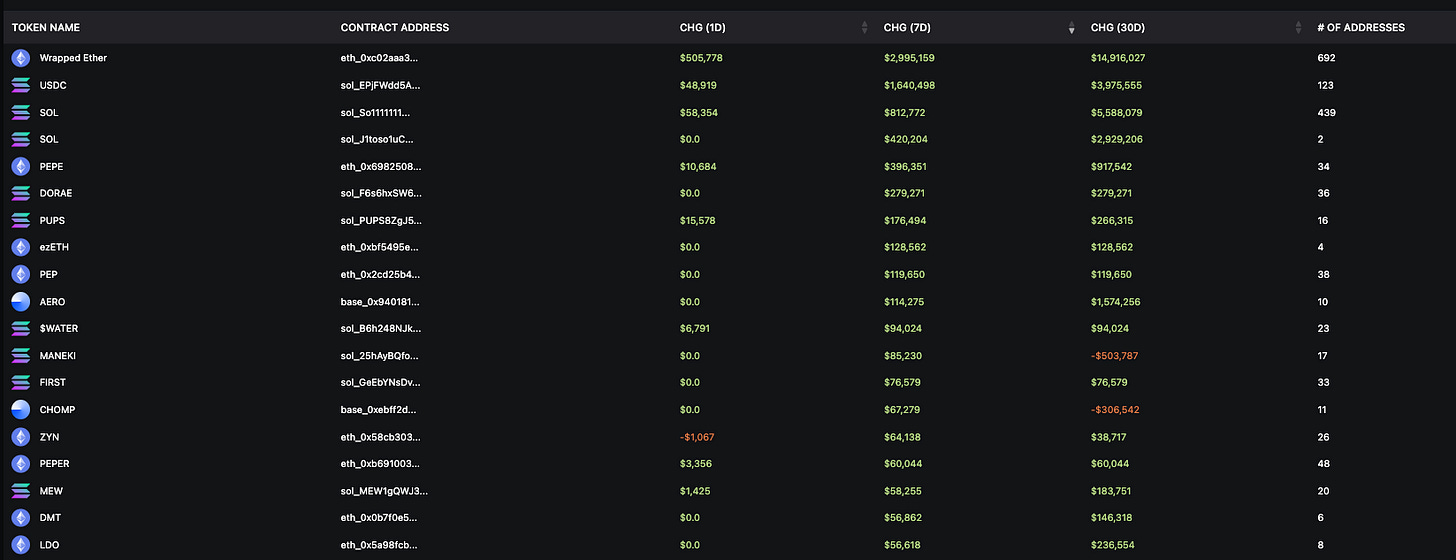The width and height of the screenshot is (1456, 560).
Task: Click the contract address eth_0x5a98fcb...
Action: (380, 545)
